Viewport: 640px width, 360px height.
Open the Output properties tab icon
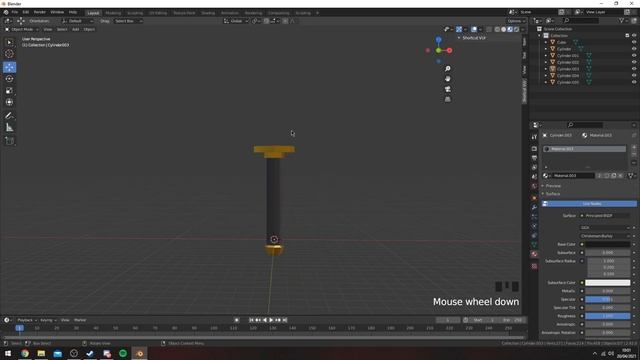[x=534, y=158]
